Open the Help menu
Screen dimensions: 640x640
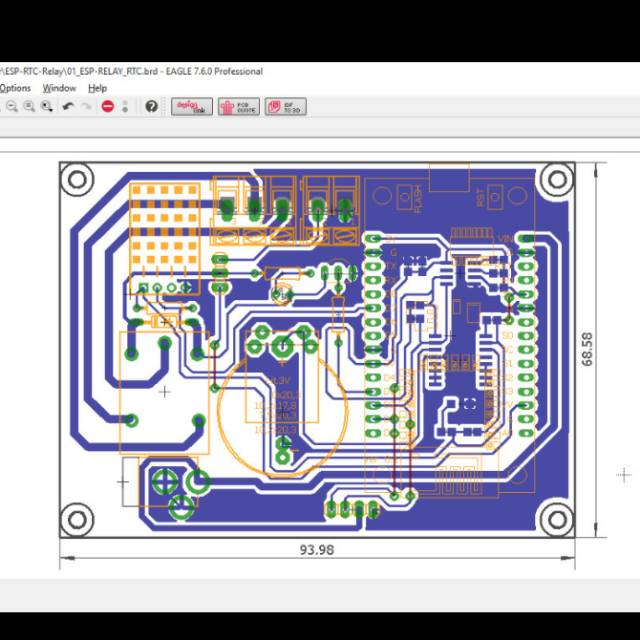coord(98,88)
